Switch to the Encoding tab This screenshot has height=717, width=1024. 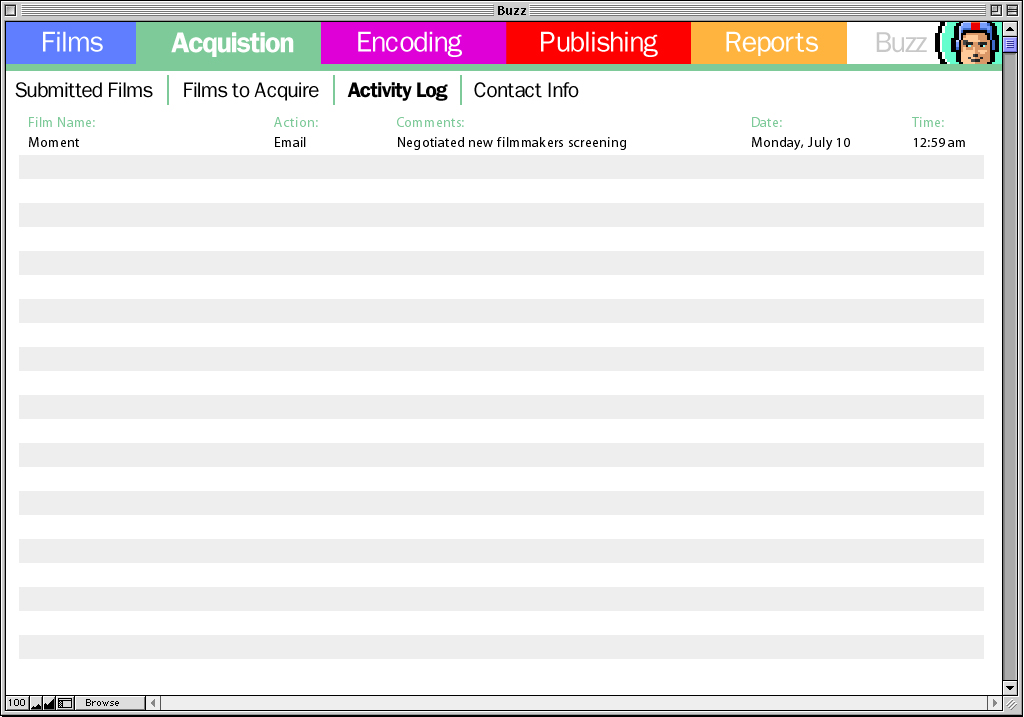pos(413,43)
